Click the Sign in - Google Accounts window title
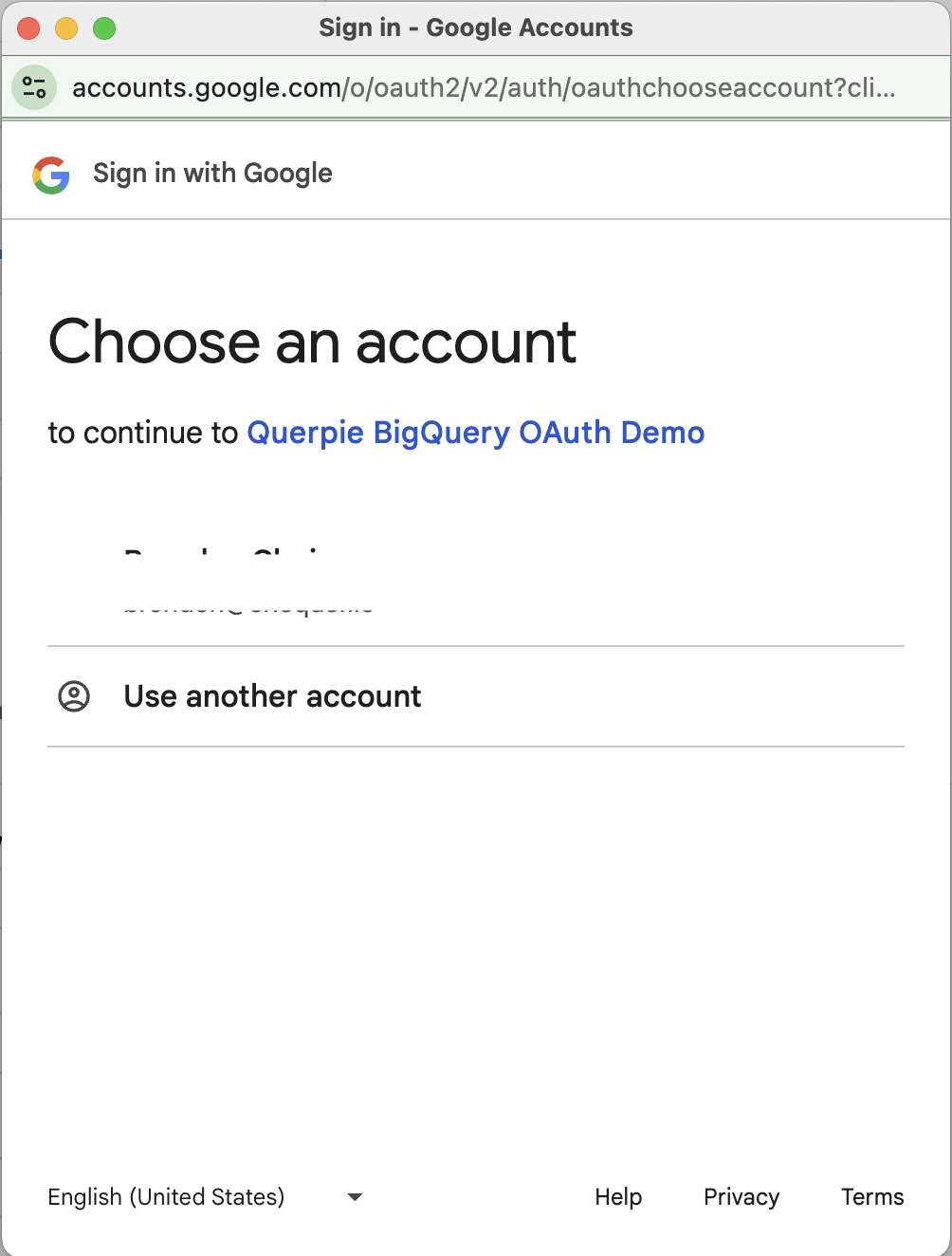This screenshot has height=1256, width=952. pyautogui.click(x=475, y=28)
